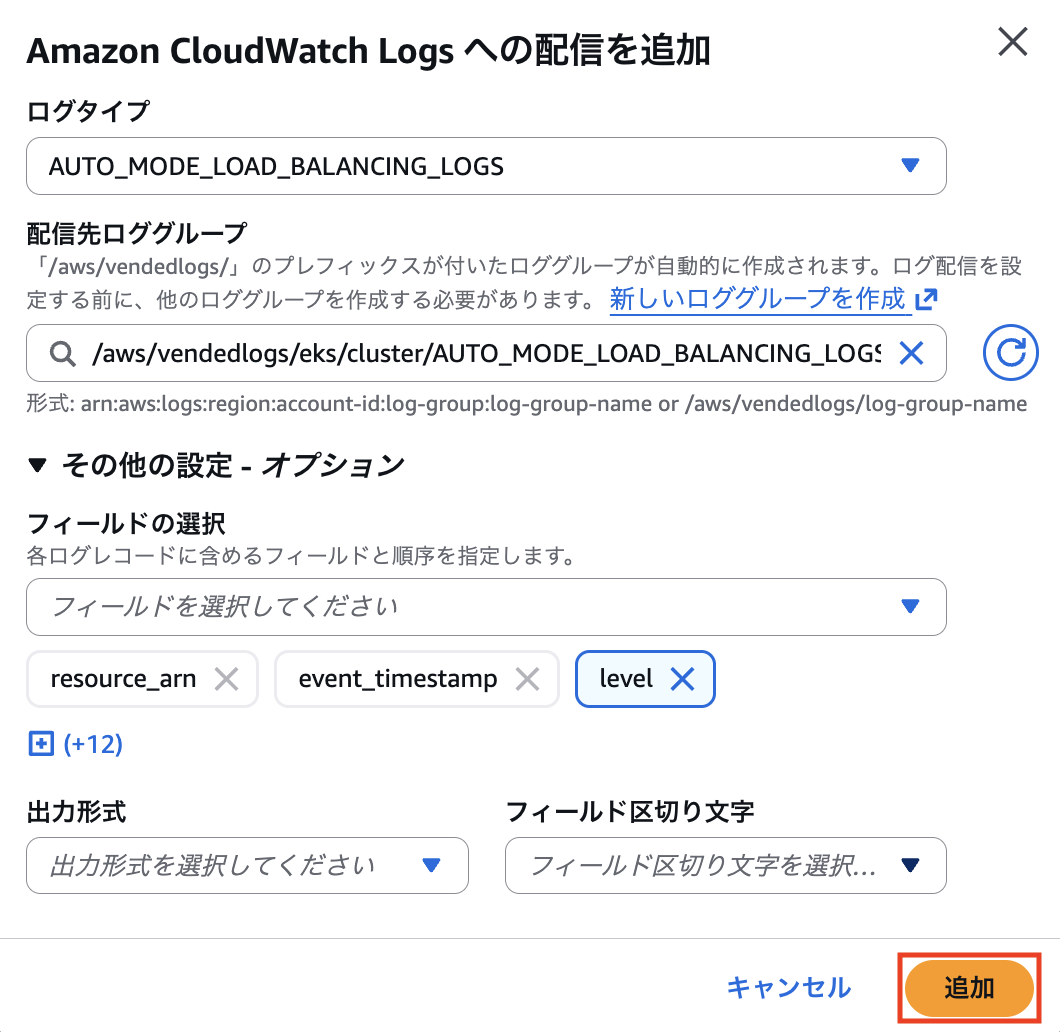Click the new log group external link icon
The height and width of the screenshot is (1032, 1060).
point(926,298)
